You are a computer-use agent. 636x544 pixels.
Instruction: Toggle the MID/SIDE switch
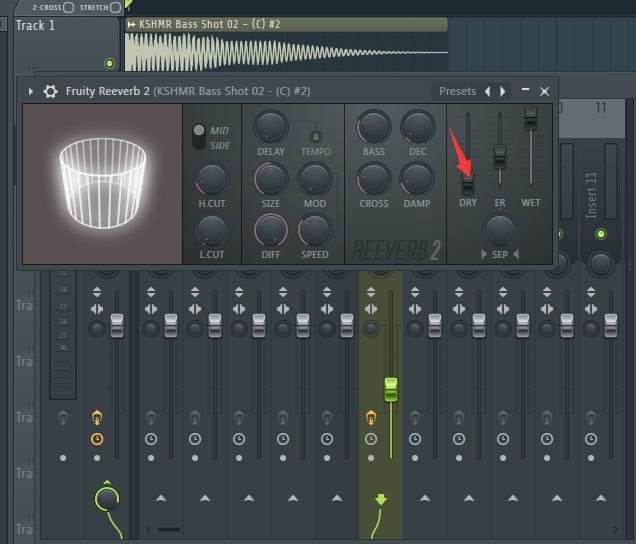coord(199,136)
